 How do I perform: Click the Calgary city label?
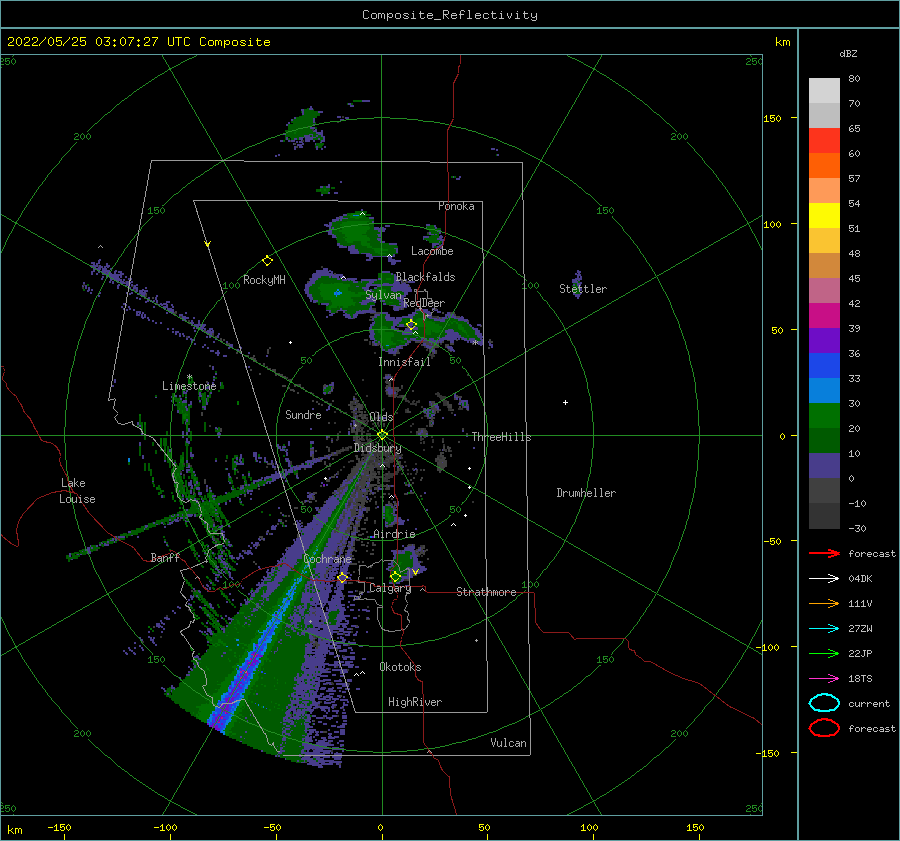pyautogui.click(x=390, y=588)
